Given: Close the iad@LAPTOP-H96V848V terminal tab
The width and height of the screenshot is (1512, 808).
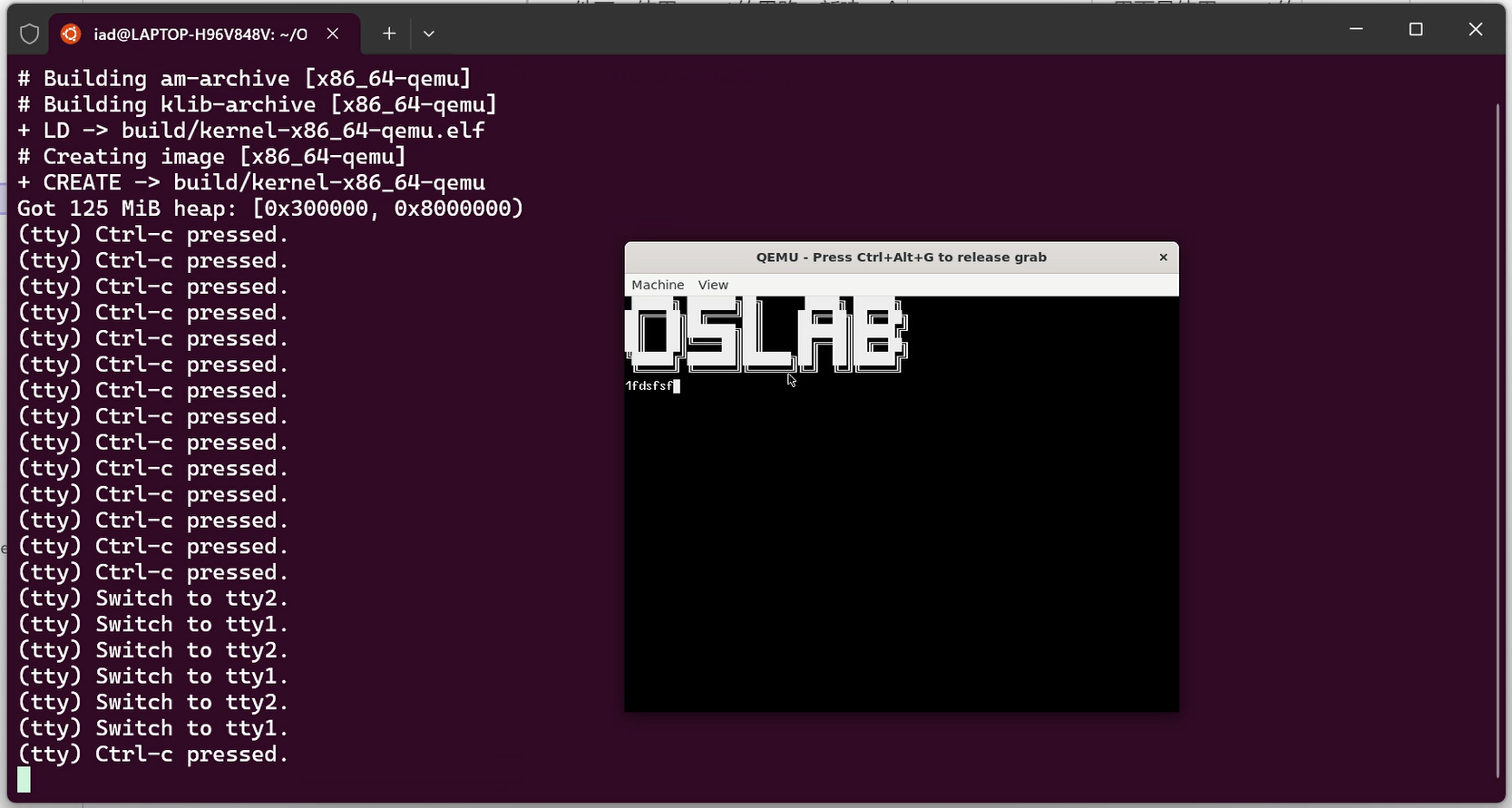Looking at the screenshot, I should tap(333, 34).
